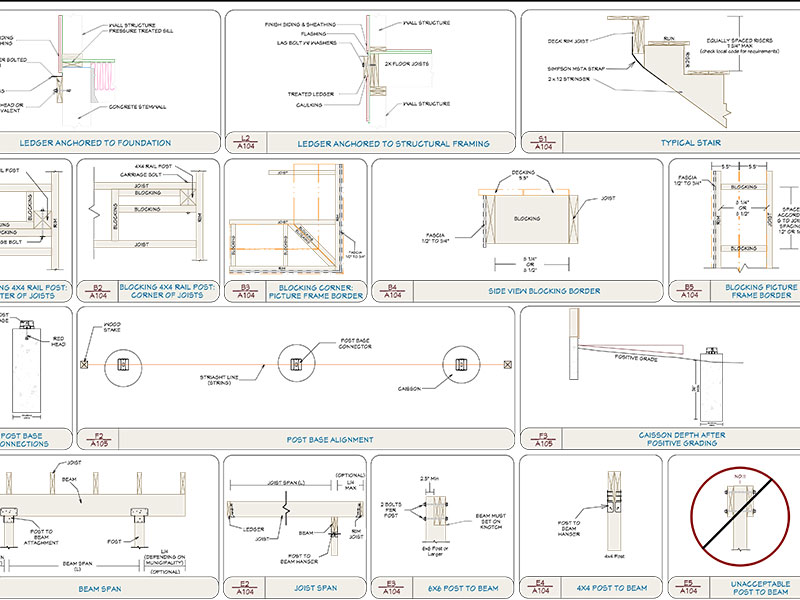Click the '2 x 12 STRINGER' callout
Viewport: 800px width, 600px height.
coord(569,79)
